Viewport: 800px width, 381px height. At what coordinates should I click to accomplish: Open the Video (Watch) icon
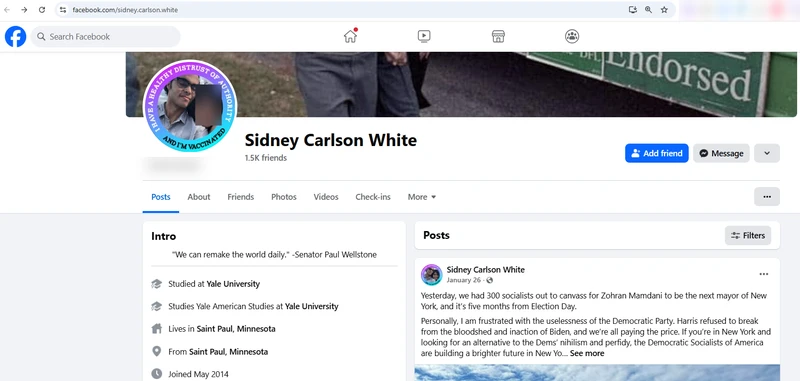424,36
